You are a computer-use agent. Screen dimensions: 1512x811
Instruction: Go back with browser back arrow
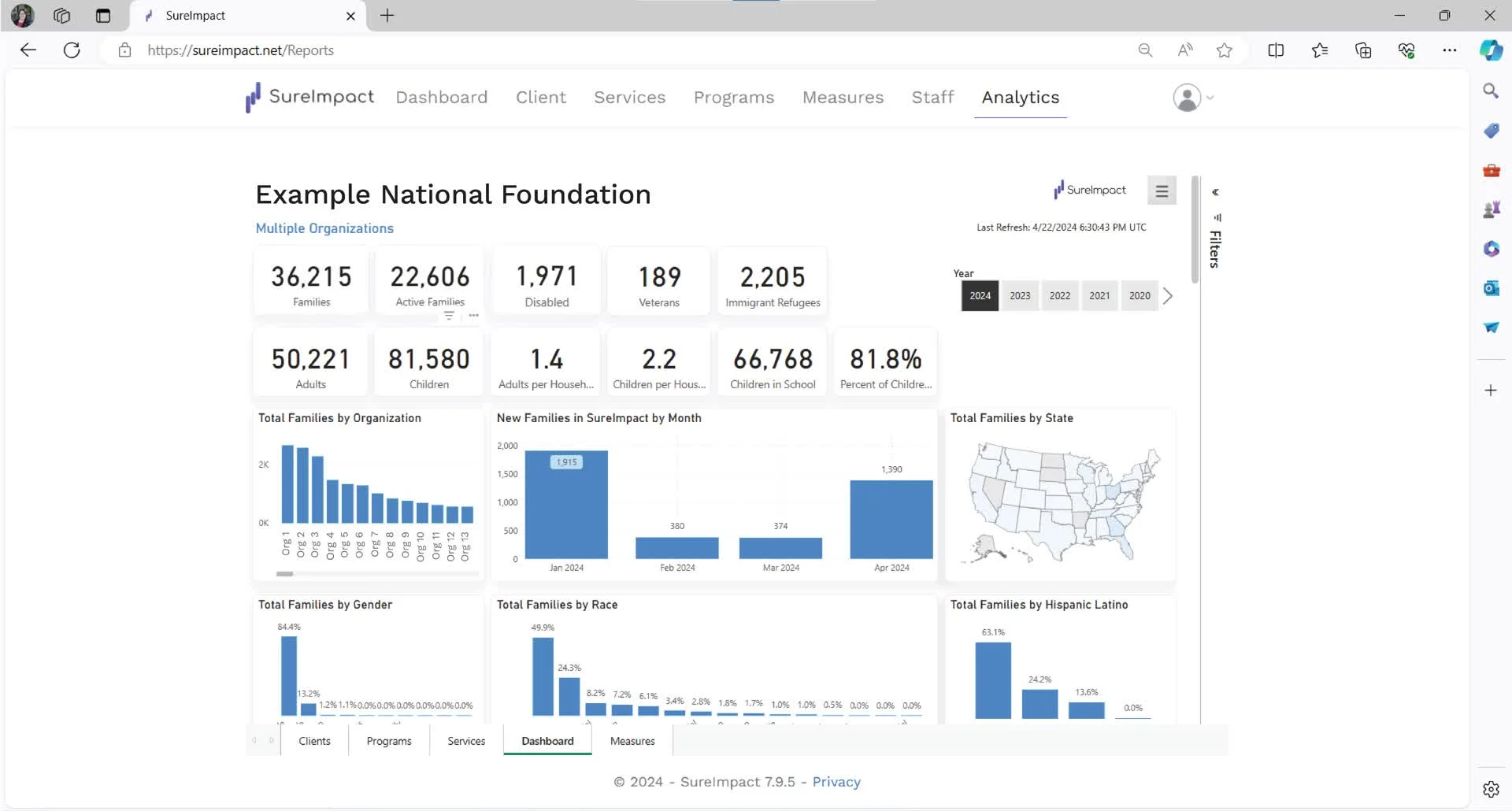pyautogui.click(x=28, y=50)
